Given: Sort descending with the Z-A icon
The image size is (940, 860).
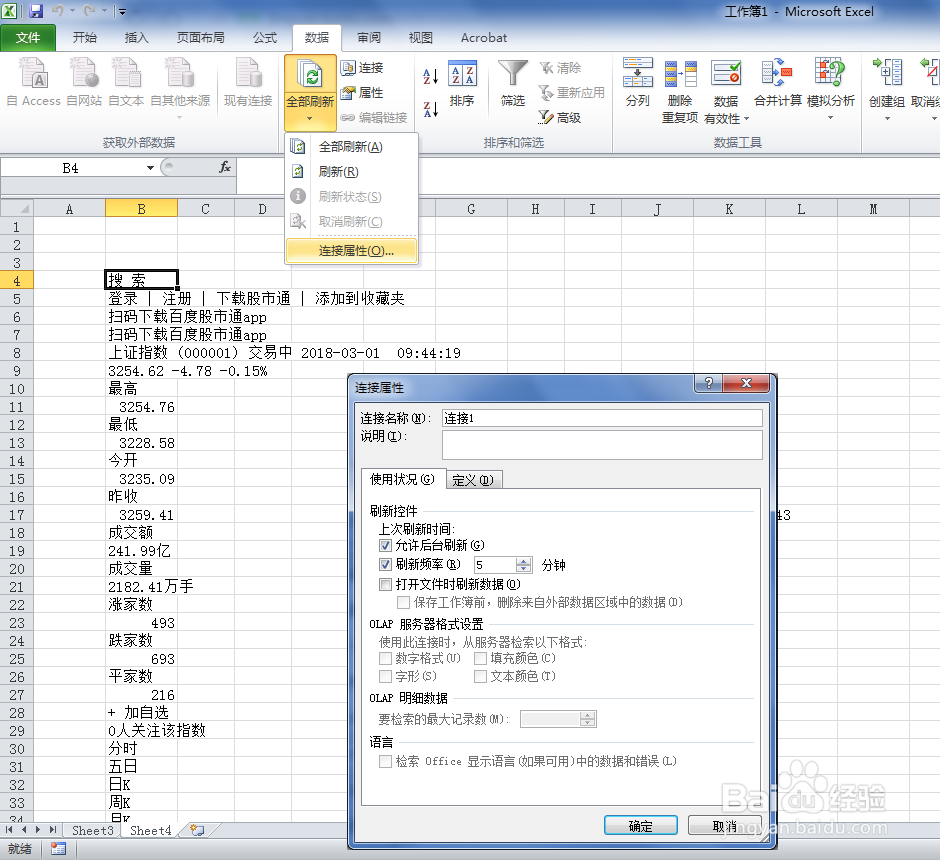Looking at the screenshot, I should coord(430,109).
